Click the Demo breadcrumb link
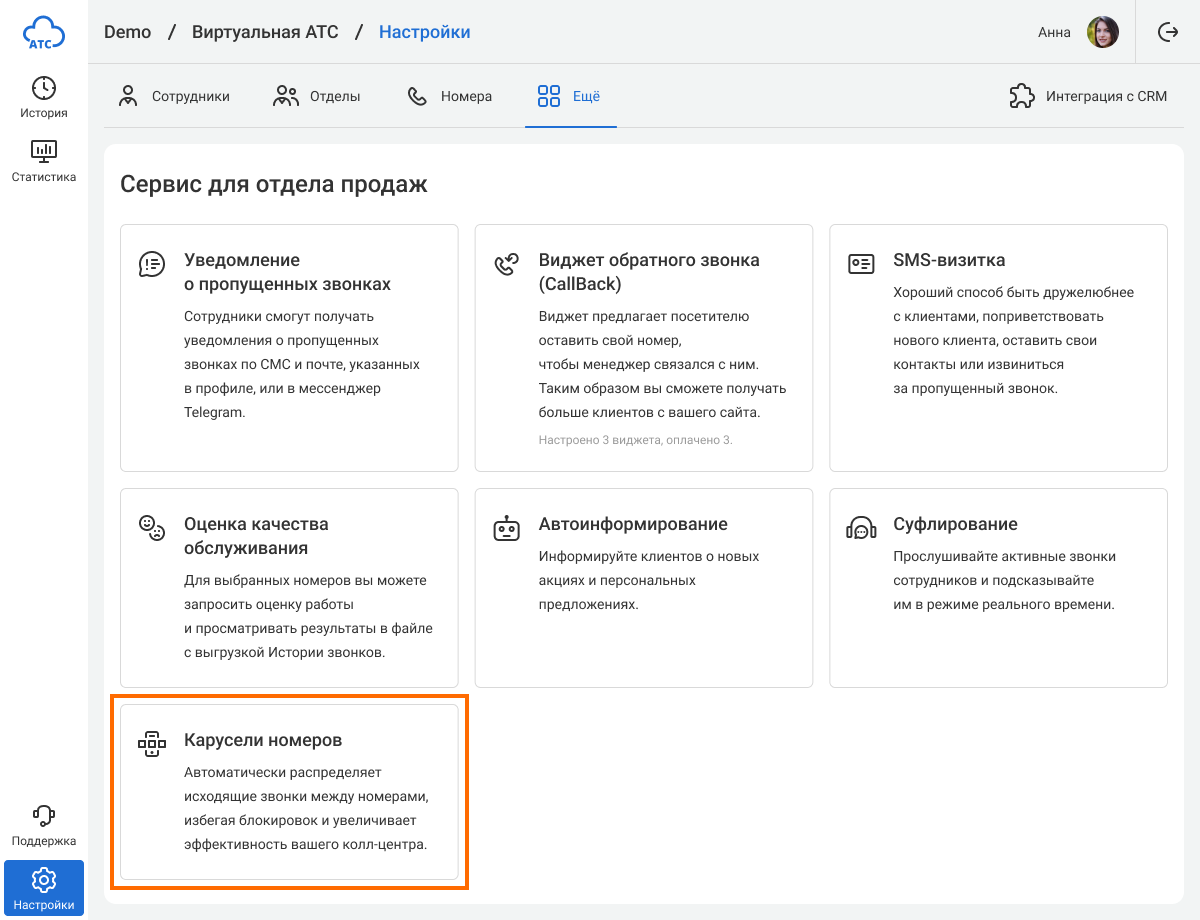Viewport: 1200px width, 920px height. point(127,32)
